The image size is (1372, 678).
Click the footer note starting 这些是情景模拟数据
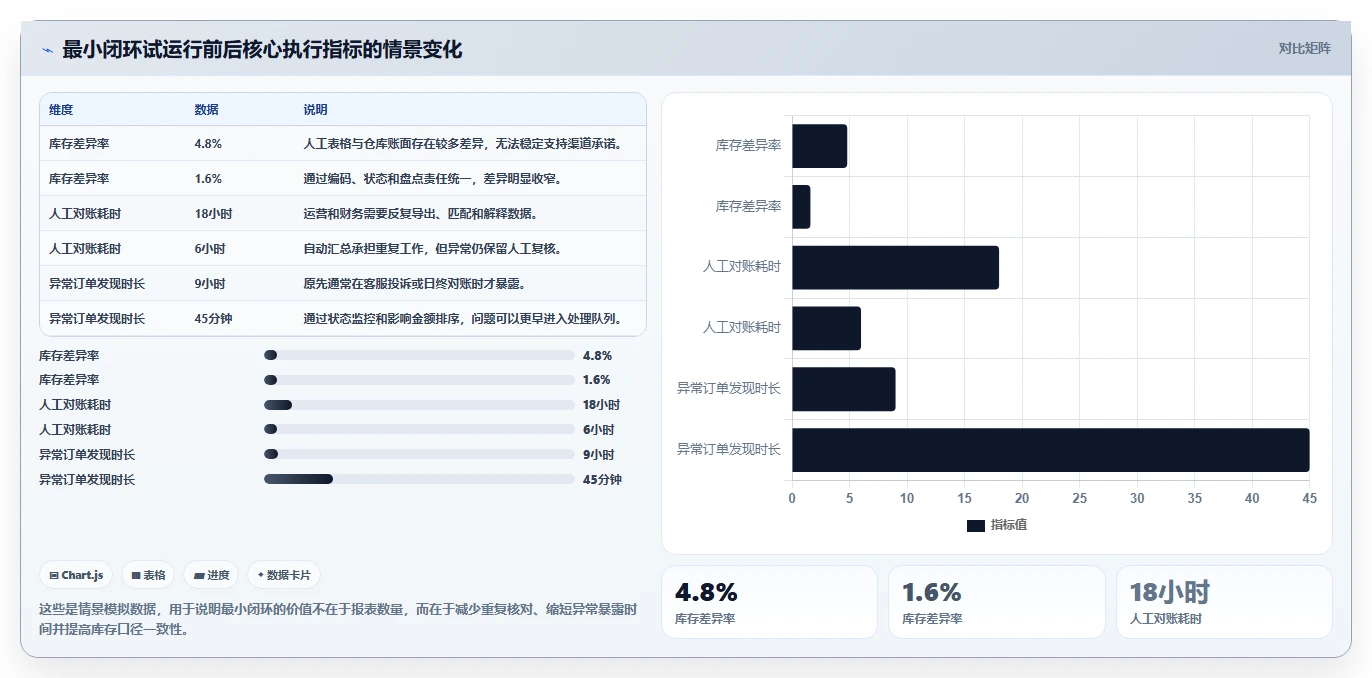coord(338,619)
